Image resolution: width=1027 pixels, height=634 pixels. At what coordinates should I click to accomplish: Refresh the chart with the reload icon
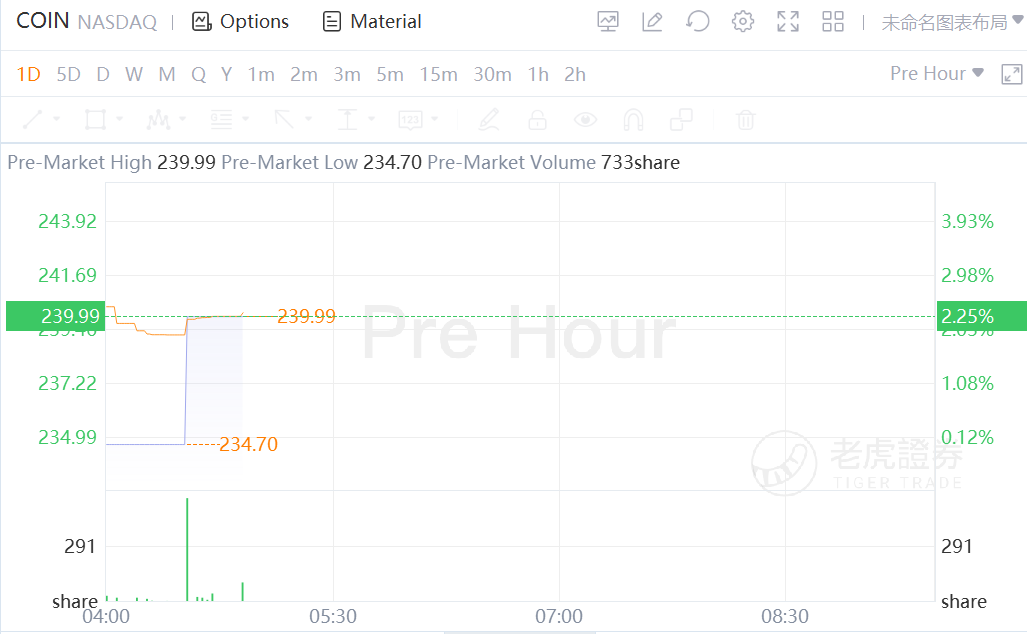coord(698,21)
